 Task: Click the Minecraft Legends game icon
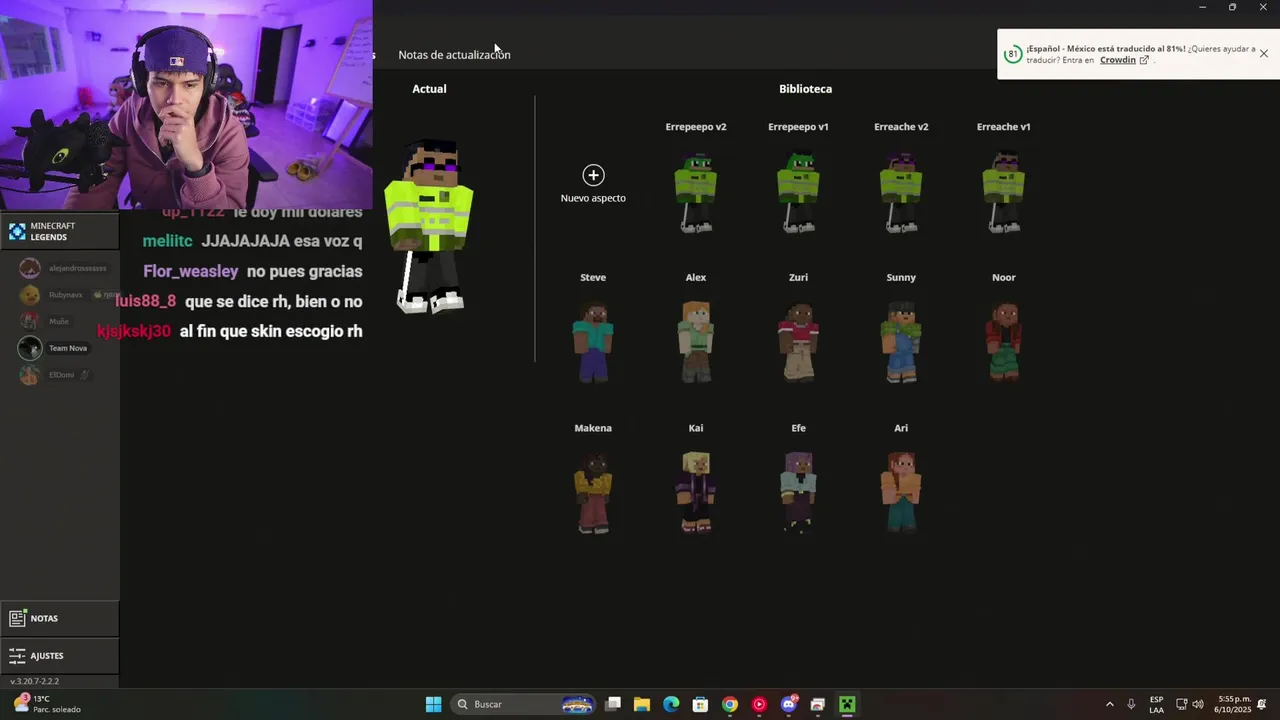coord(17,232)
